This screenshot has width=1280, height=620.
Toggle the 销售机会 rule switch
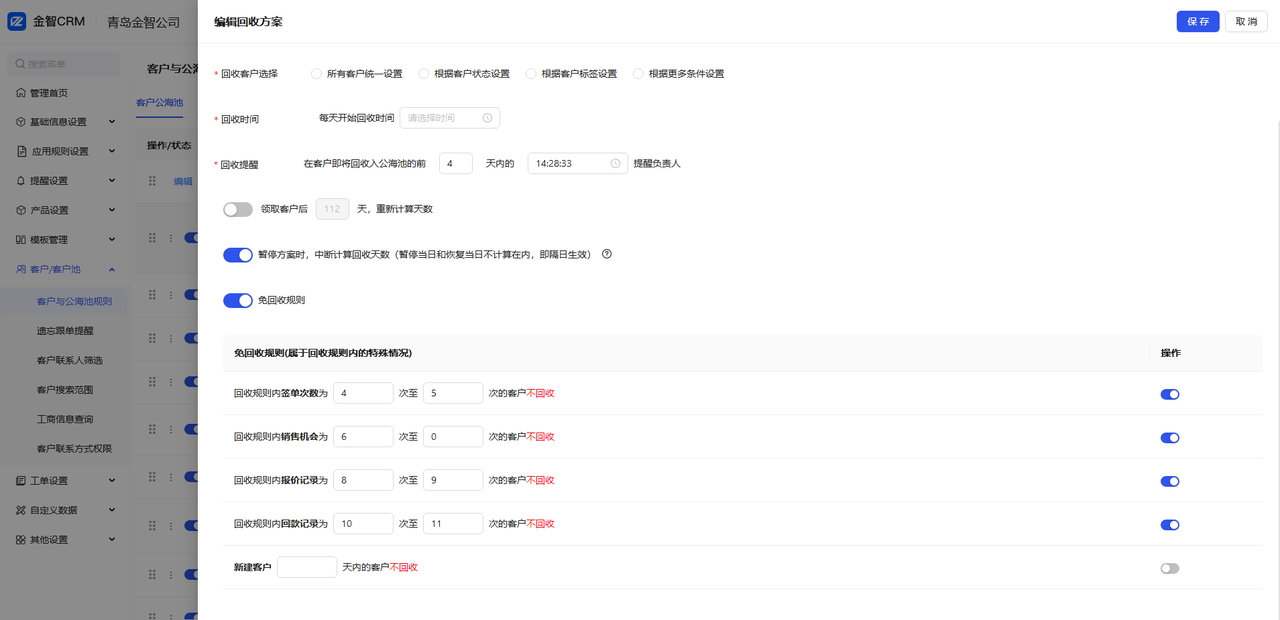coord(1170,438)
